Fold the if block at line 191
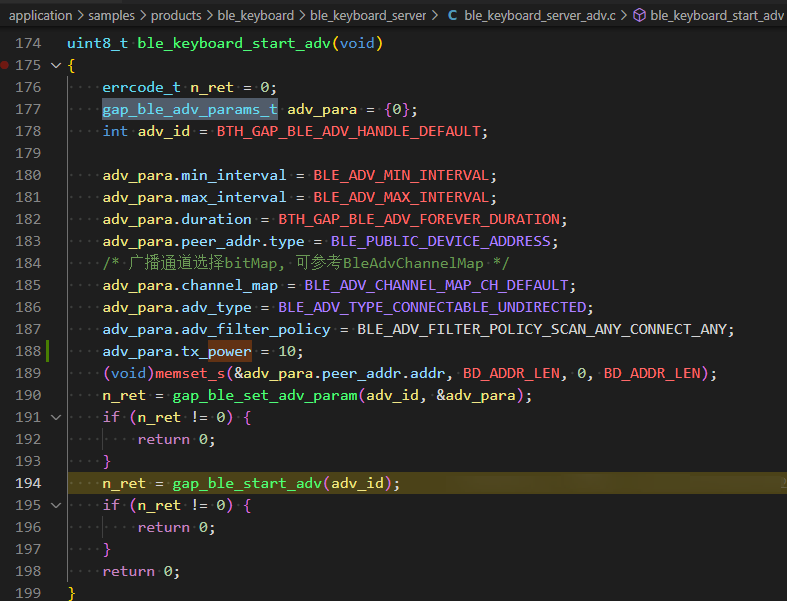 (55, 417)
